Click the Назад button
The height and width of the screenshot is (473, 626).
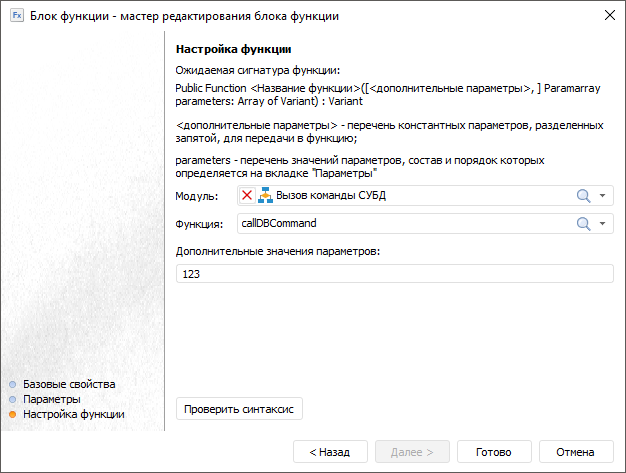pyautogui.click(x=329, y=452)
